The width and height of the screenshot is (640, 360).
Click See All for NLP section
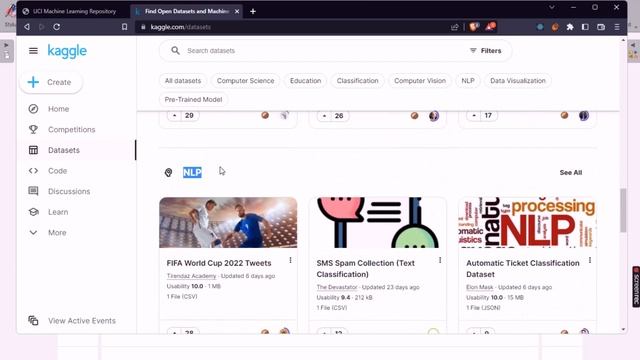point(571,173)
